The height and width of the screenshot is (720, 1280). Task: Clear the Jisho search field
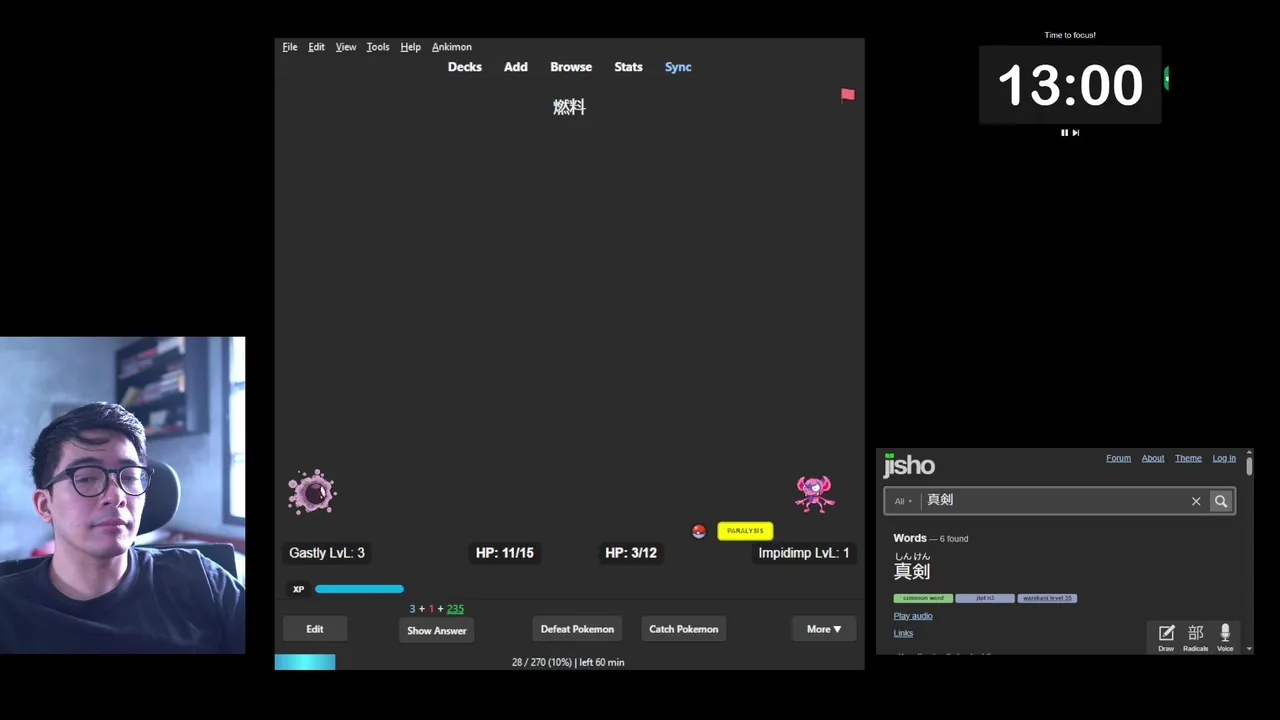(1196, 501)
